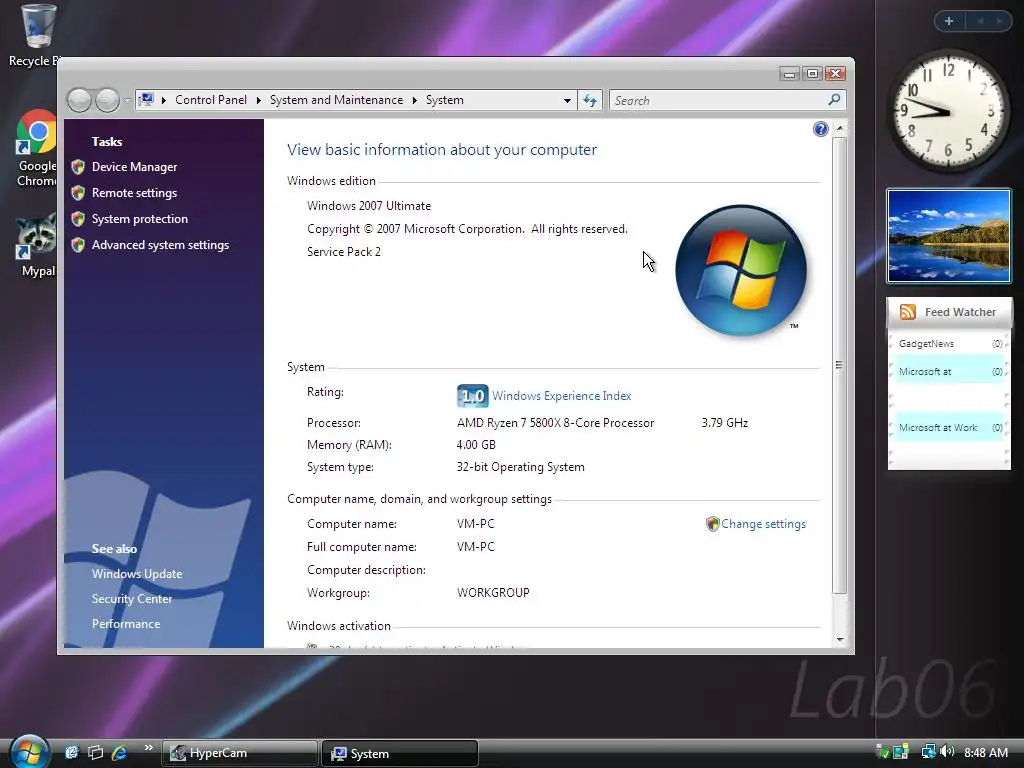The height and width of the screenshot is (768, 1024).
Task: Click the Refresh button in address bar
Action: [x=590, y=101]
